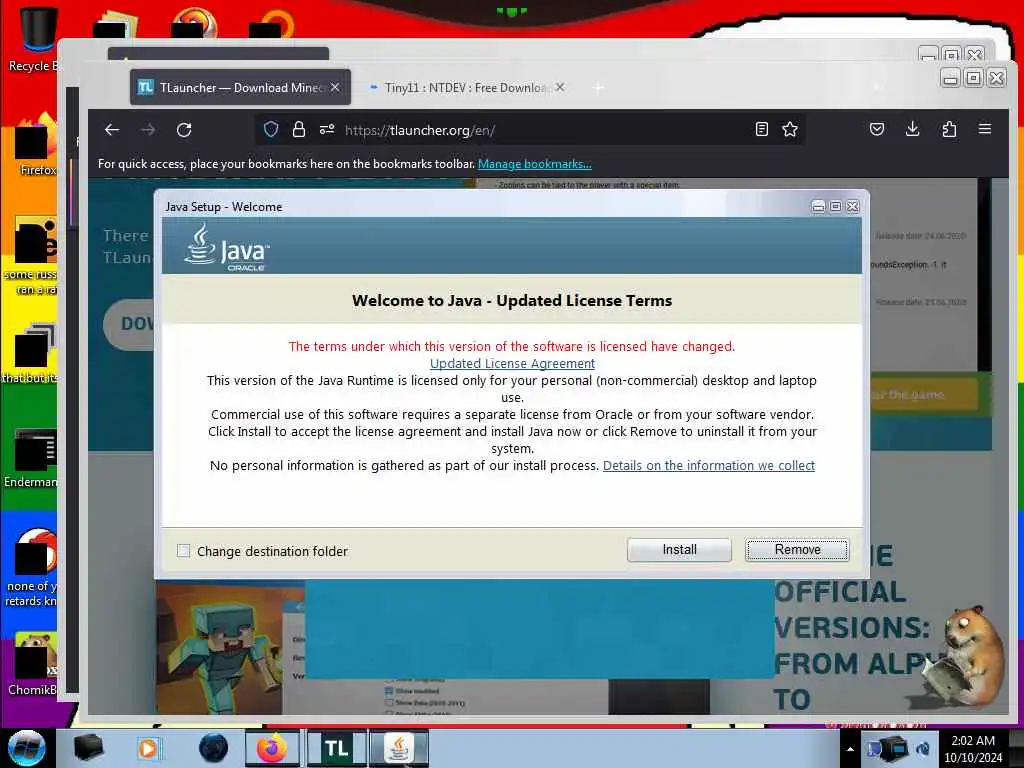
Task: Click the media player taskbar icon
Action: coord(148,748)
